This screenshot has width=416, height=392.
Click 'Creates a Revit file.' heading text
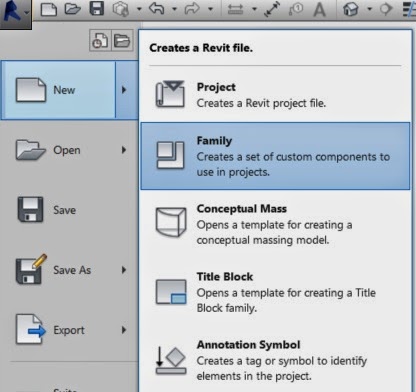tap(201, 48)
